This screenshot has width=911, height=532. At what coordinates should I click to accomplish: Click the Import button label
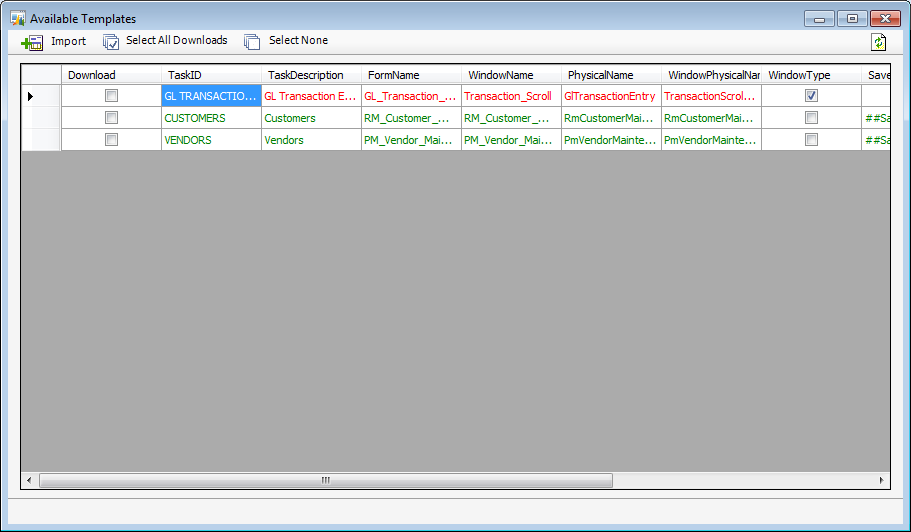[69, 41]
